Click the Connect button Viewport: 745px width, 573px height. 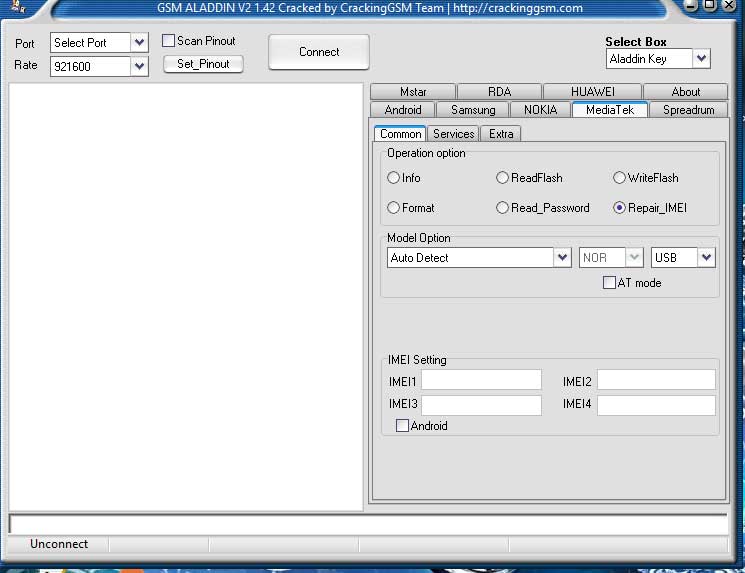[319, 52]
